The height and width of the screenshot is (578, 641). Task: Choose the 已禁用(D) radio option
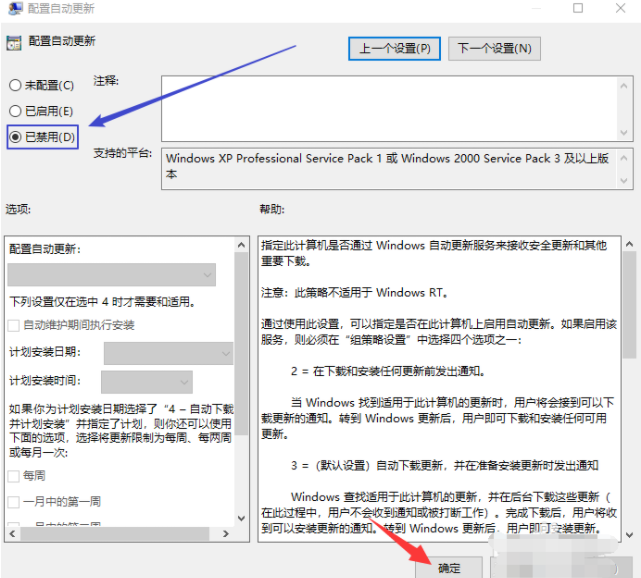[15, 136]
